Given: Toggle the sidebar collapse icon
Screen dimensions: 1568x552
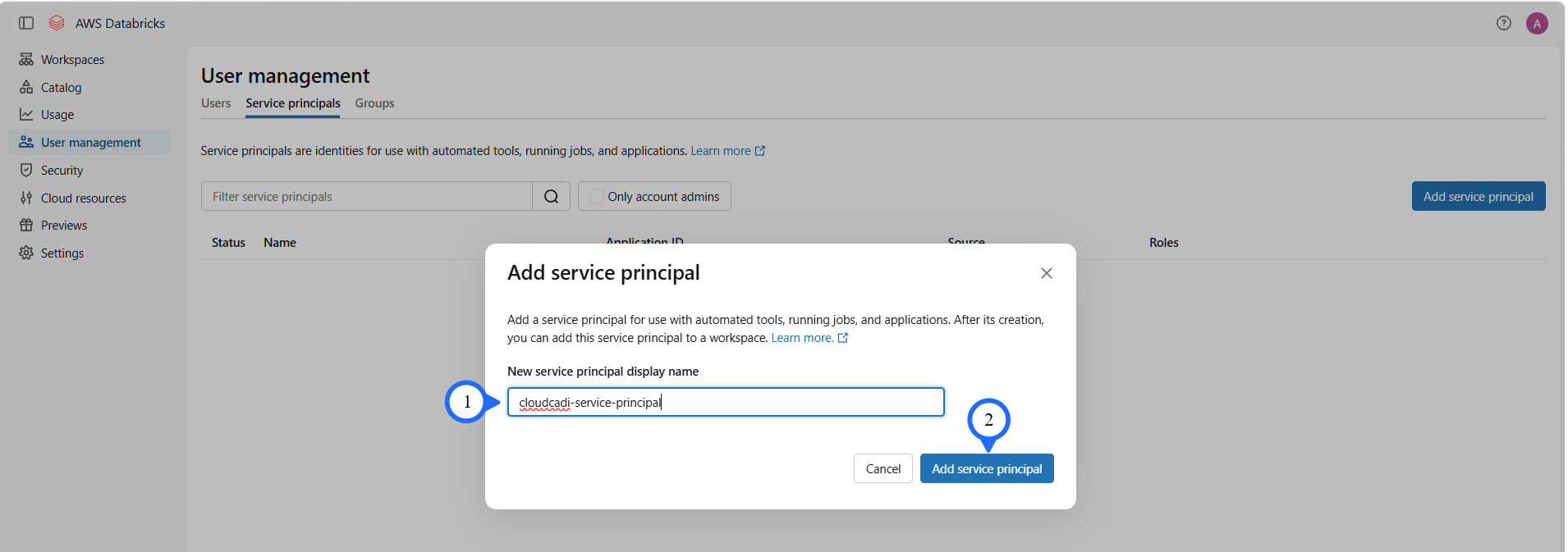Looking at the screenshot, I should click(x=26, y=23).
